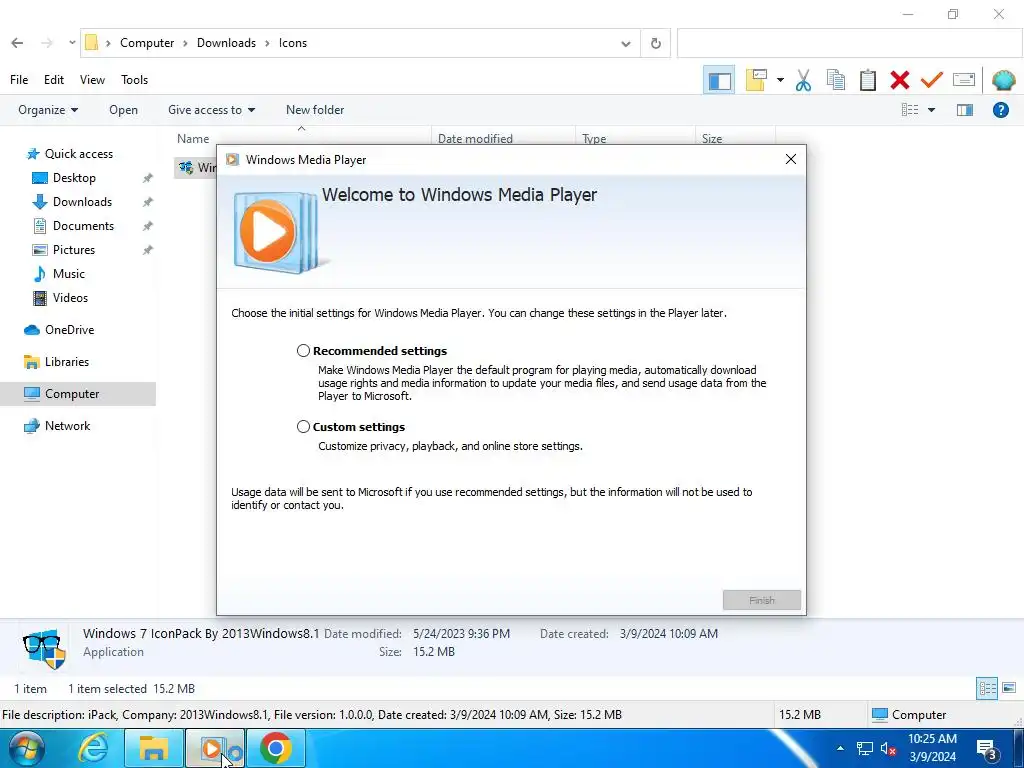This screenshot has width=1024, height=768.
Task: Open the File menu
Action: [19, 80]
